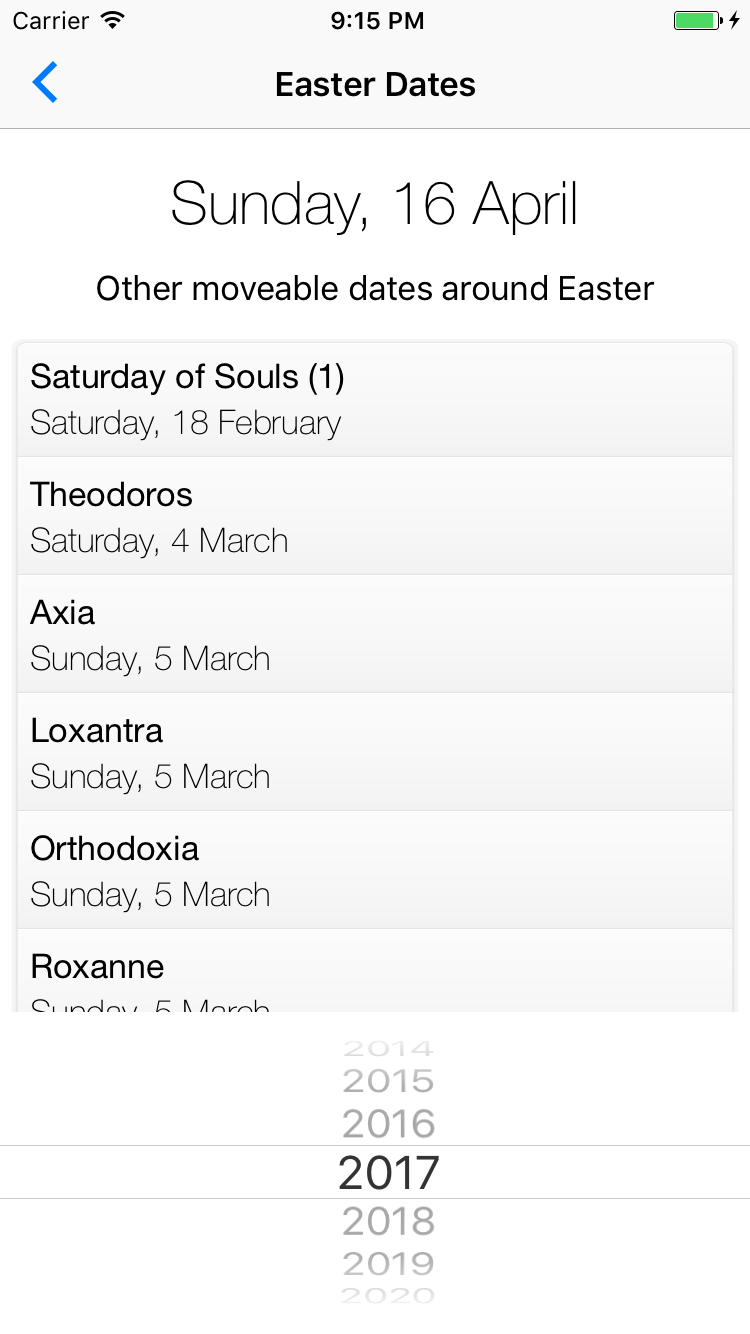This screenshot has height=1334, width=750.
Task: Tap the blue back chevron icon
Action: pos(45,83)
